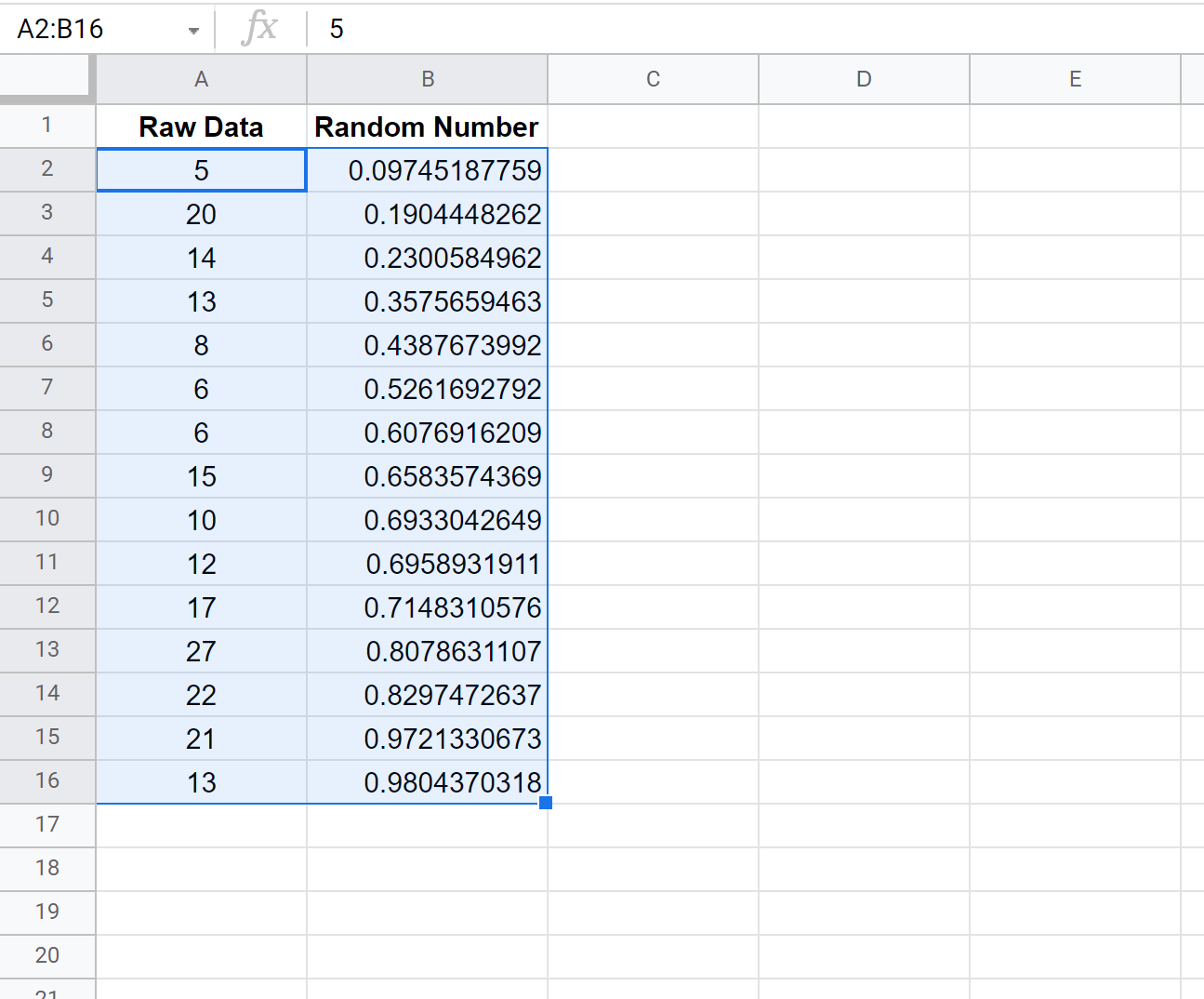Screen dimensions: 1204x999
Task: Click empty cell C1
Action: 653,127
